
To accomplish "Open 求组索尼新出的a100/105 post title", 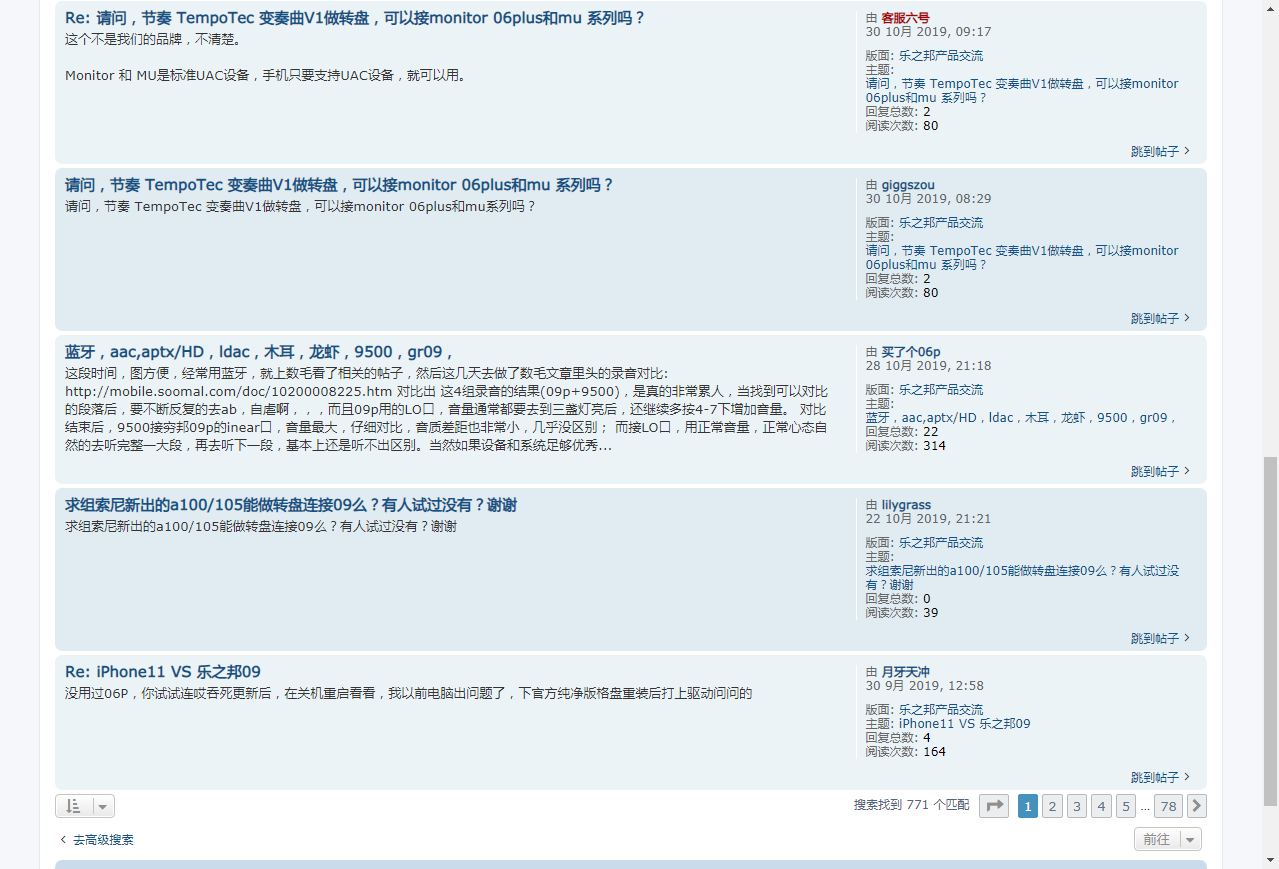I will (x=291, y=505).
